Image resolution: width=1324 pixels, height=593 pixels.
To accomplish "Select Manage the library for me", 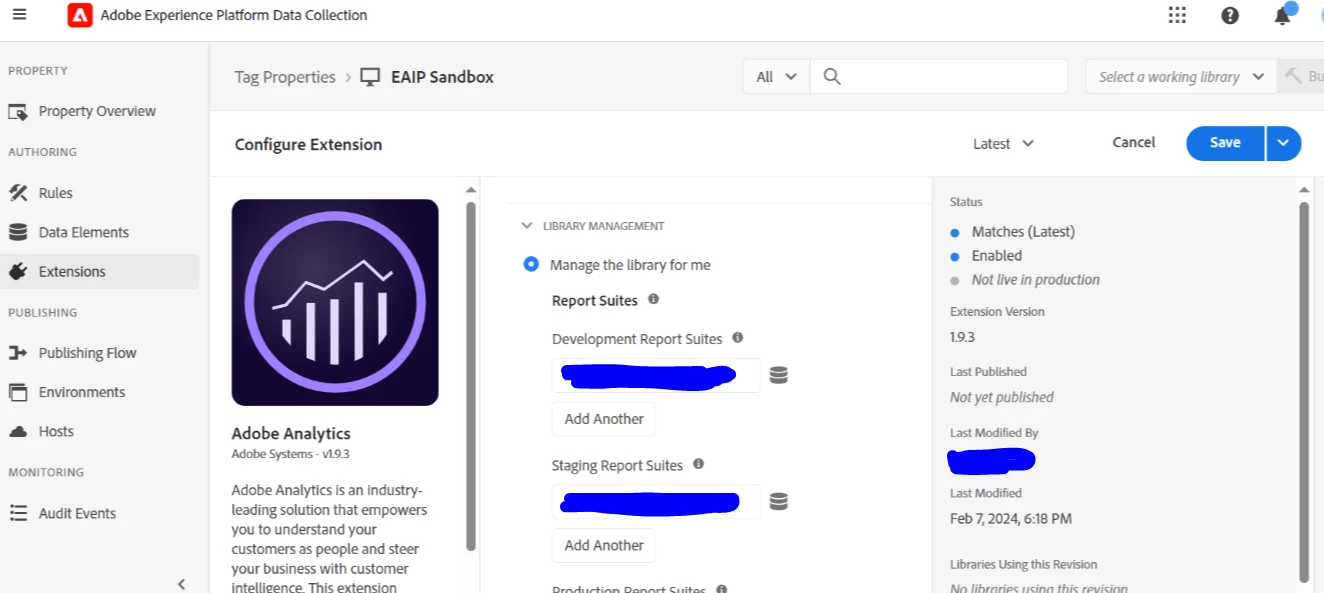I will pyautogui.click(x=531, y=265).
